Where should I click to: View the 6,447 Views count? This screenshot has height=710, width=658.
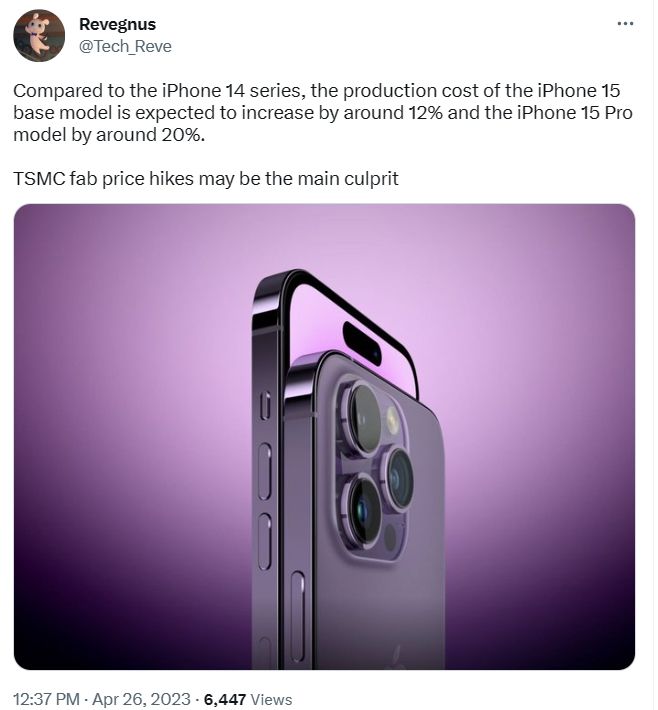(x=248, y=699)
